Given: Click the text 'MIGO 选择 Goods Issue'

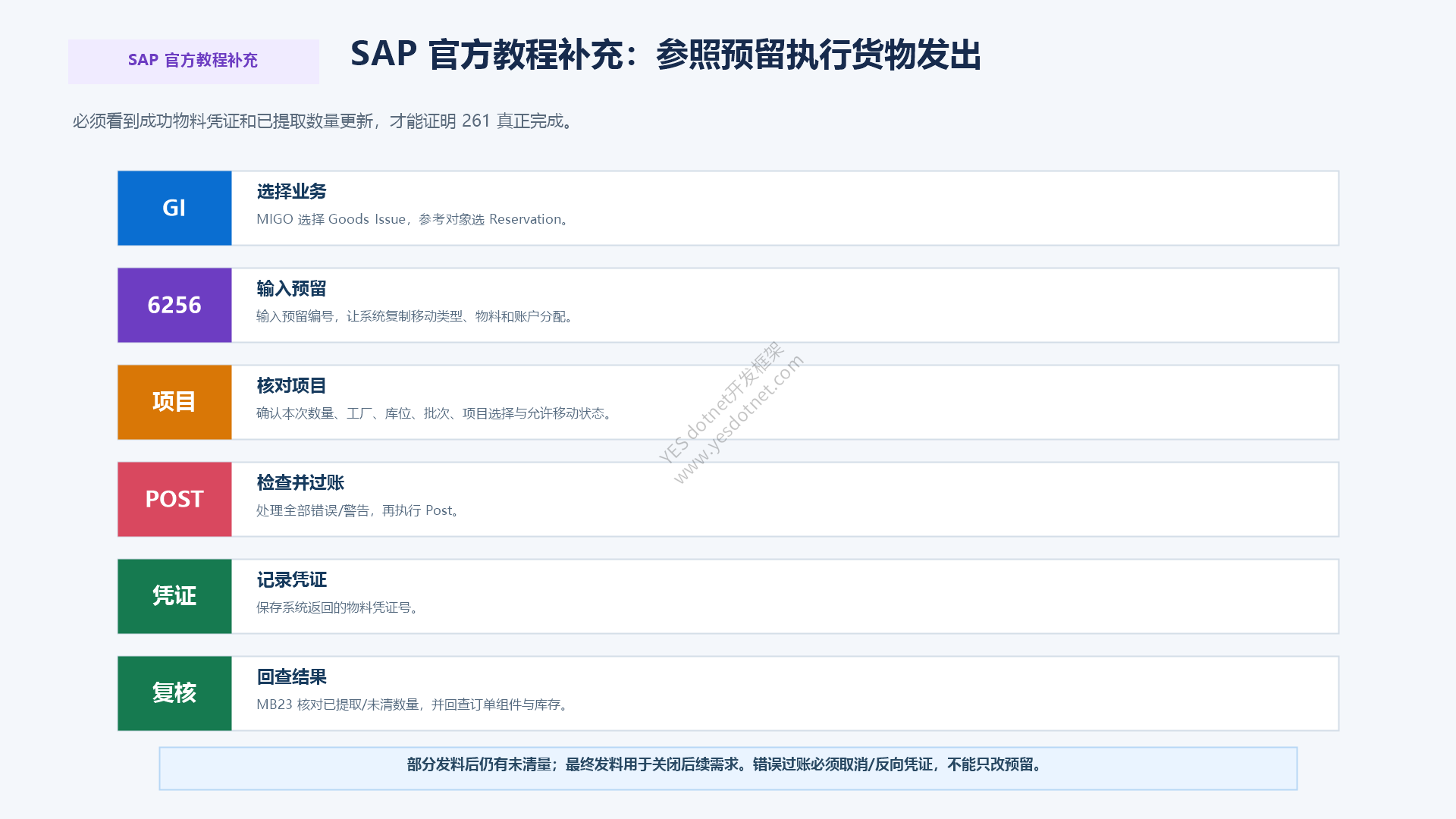Looking at the screenshot, I should point(331,219).
